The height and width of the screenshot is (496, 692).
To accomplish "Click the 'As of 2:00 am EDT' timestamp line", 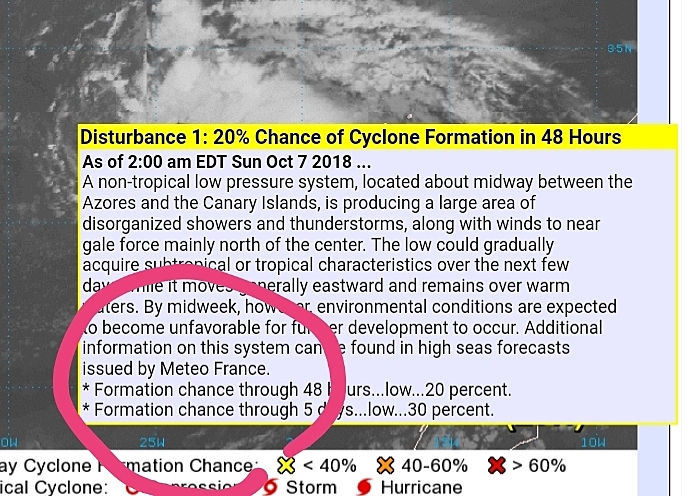I will coord(226,162).
